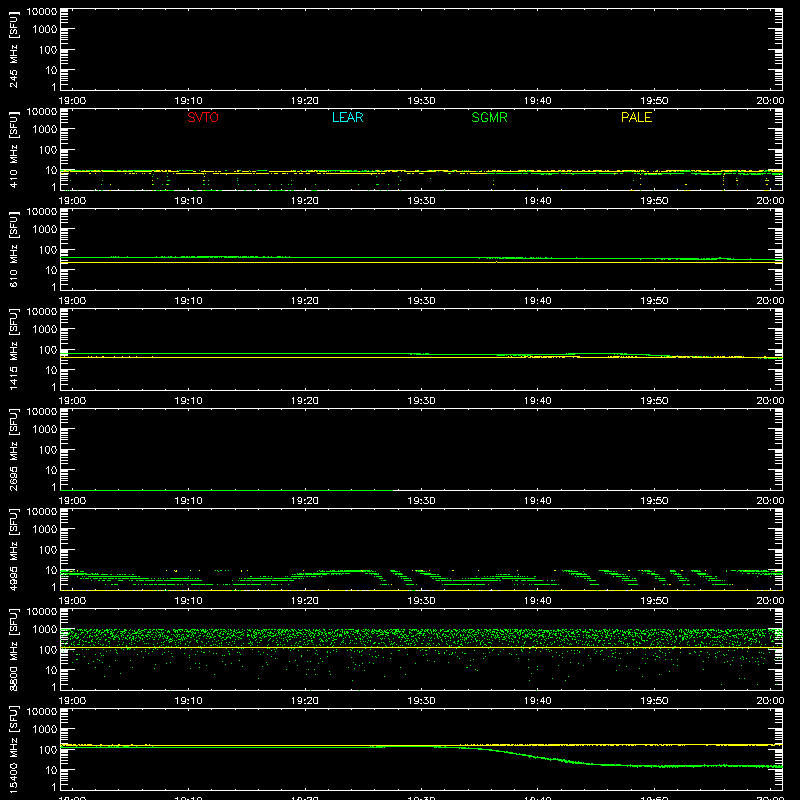800x800 pixels.
Task: Click the 100 tick label on 4995 MHz axis
Action: click(48, 550)
